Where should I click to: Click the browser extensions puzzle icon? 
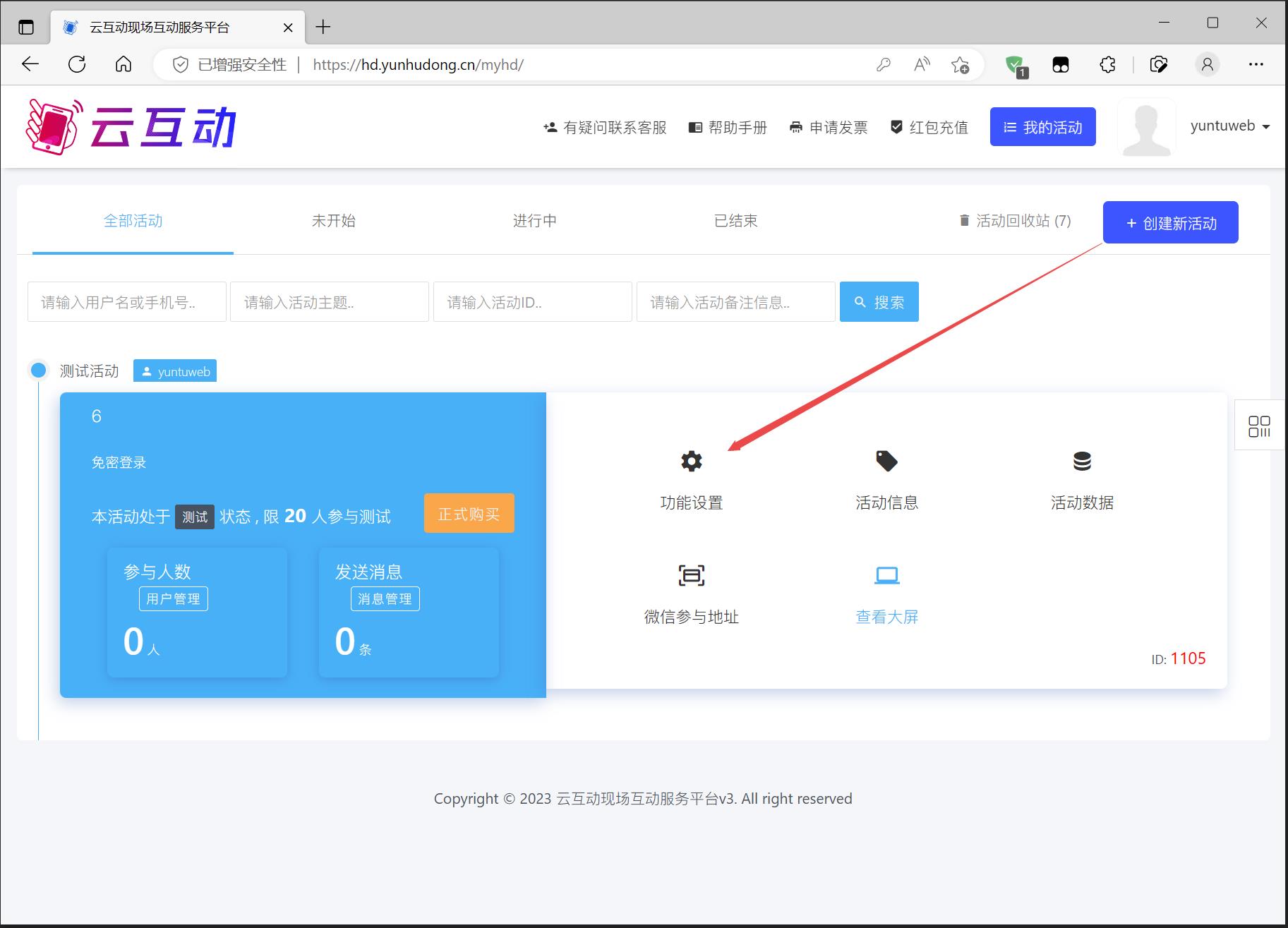pyautogui.click(x=1107, y=65)
